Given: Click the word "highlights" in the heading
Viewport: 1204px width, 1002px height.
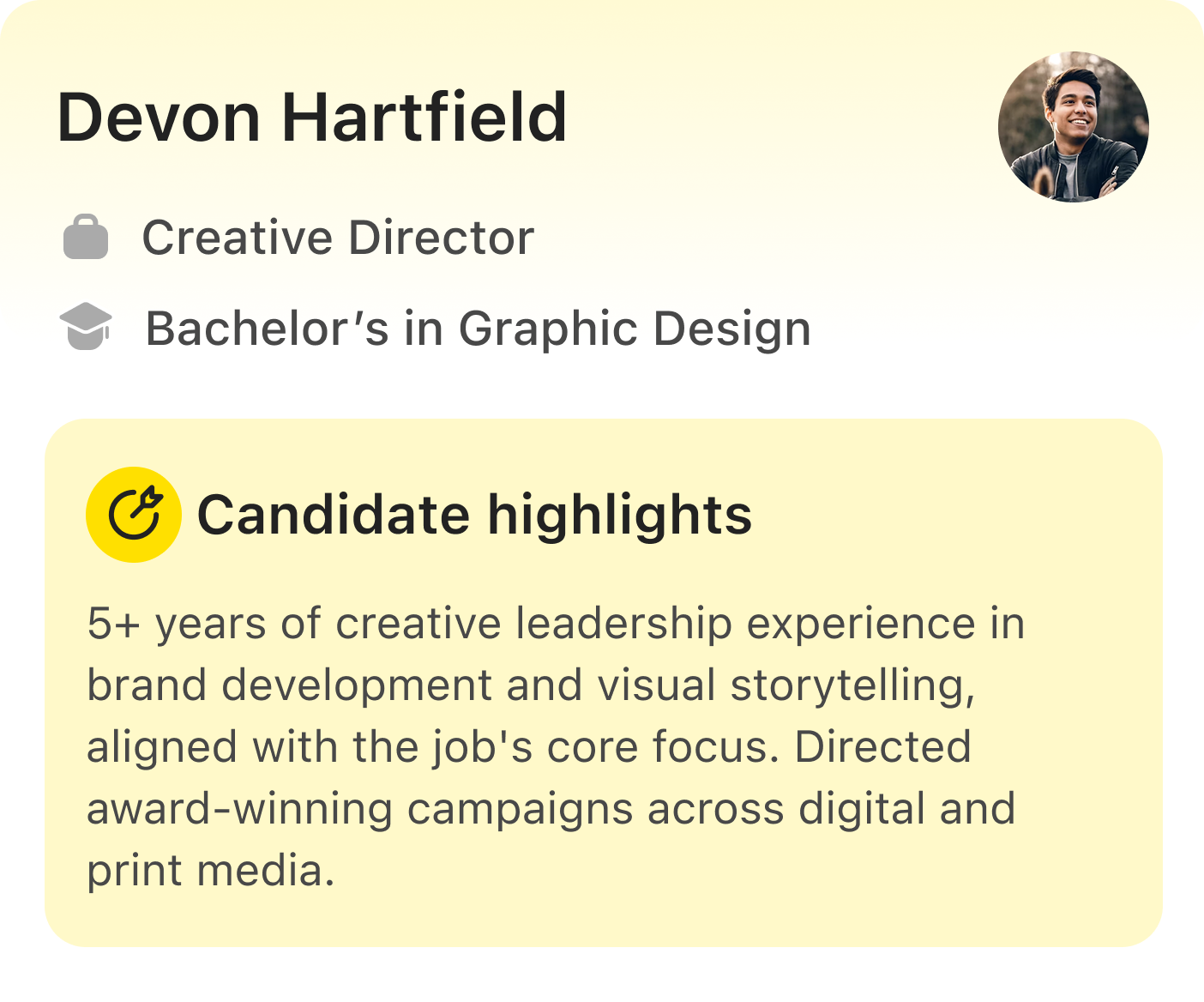Looking at the screenshot, I should tap(619, 515).
